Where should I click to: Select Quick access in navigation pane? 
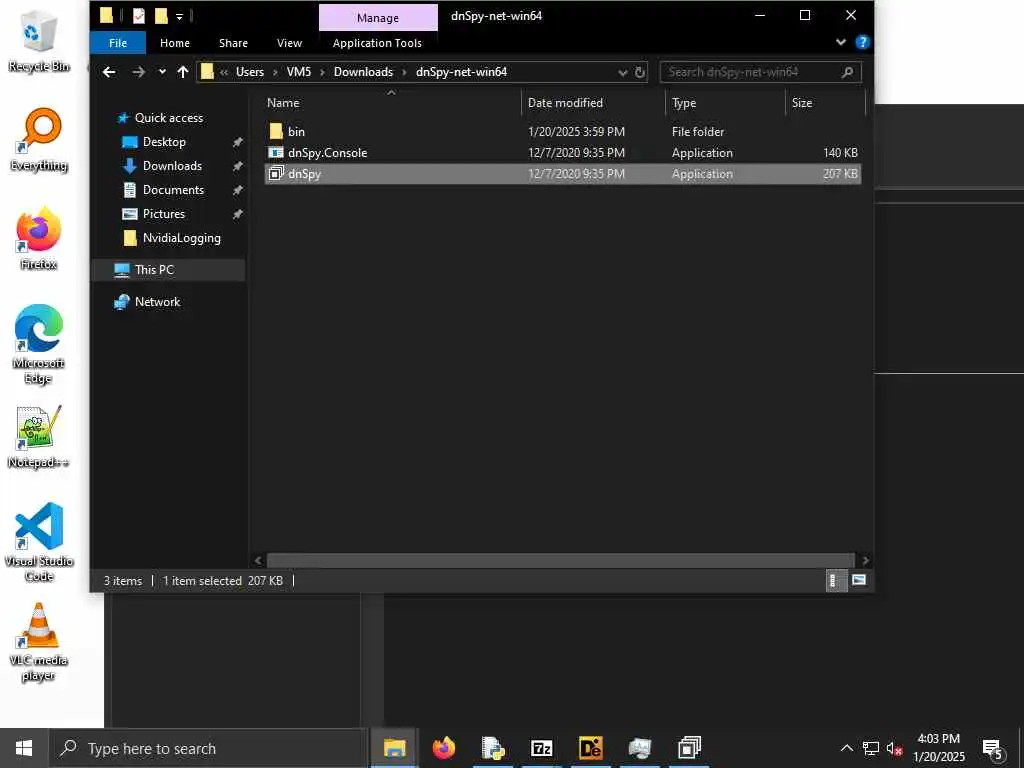(x=168, y=118)
